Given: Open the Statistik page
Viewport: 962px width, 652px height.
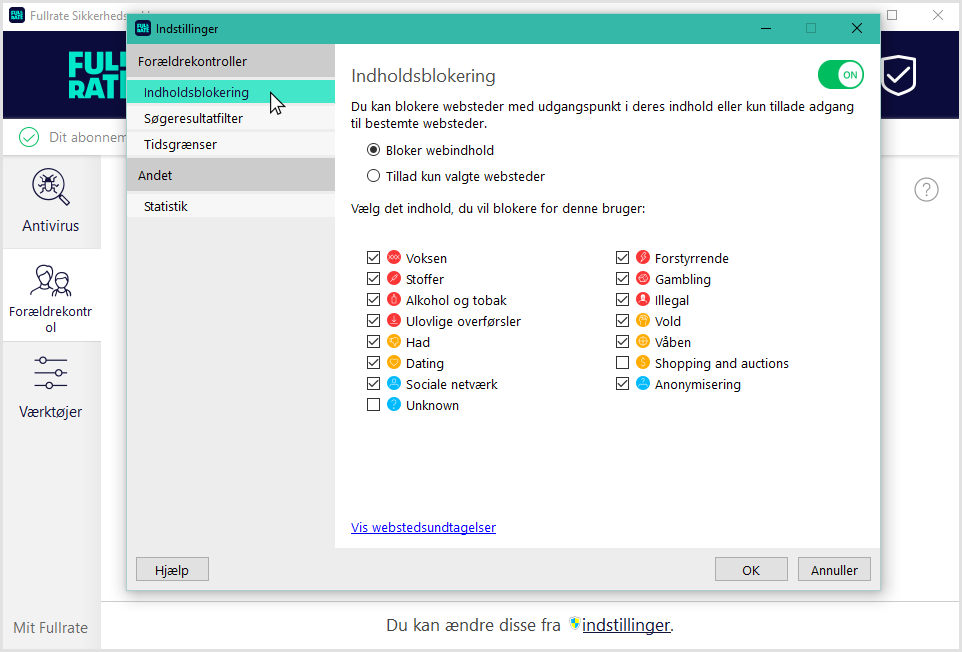Looking at the screenshot, I should [166, 207].
